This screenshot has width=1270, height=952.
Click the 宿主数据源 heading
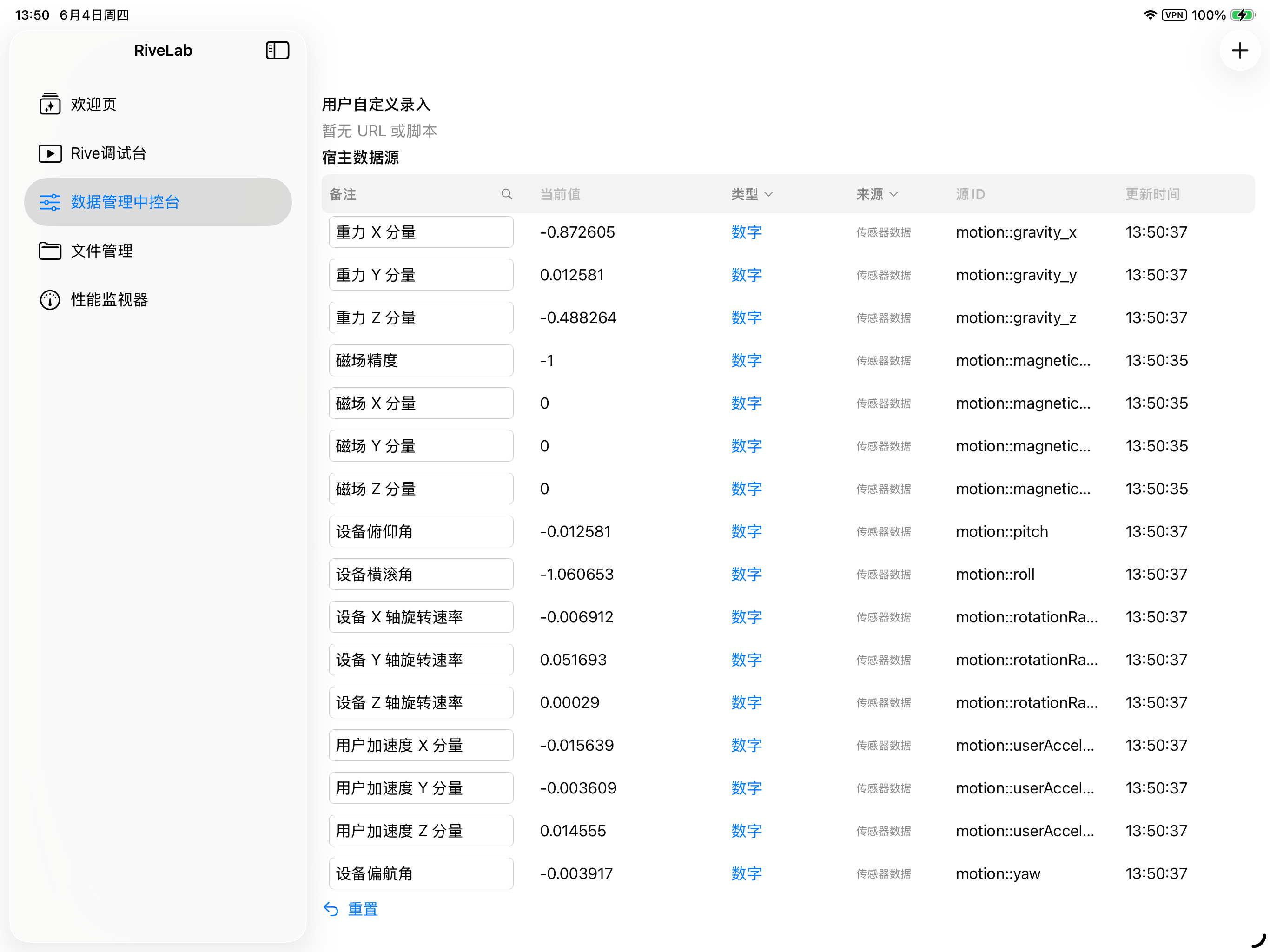361,157
